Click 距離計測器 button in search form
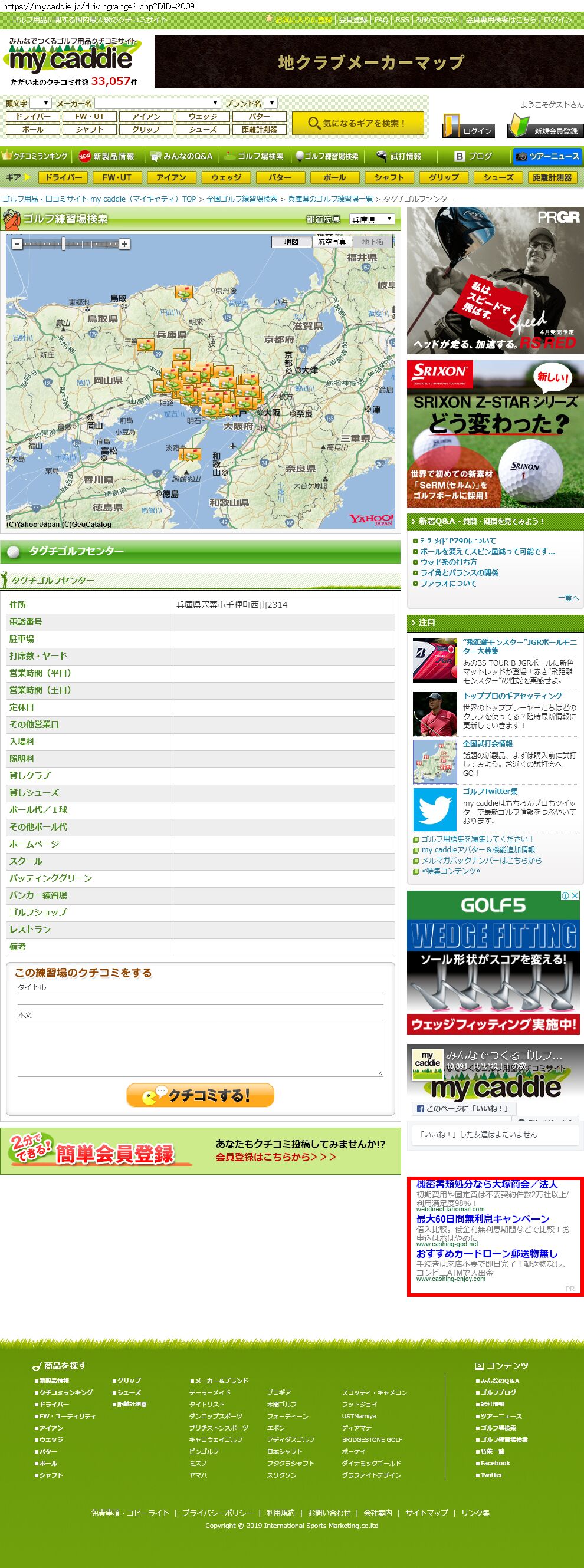584x1568 pixels. [x=260, y=130]
